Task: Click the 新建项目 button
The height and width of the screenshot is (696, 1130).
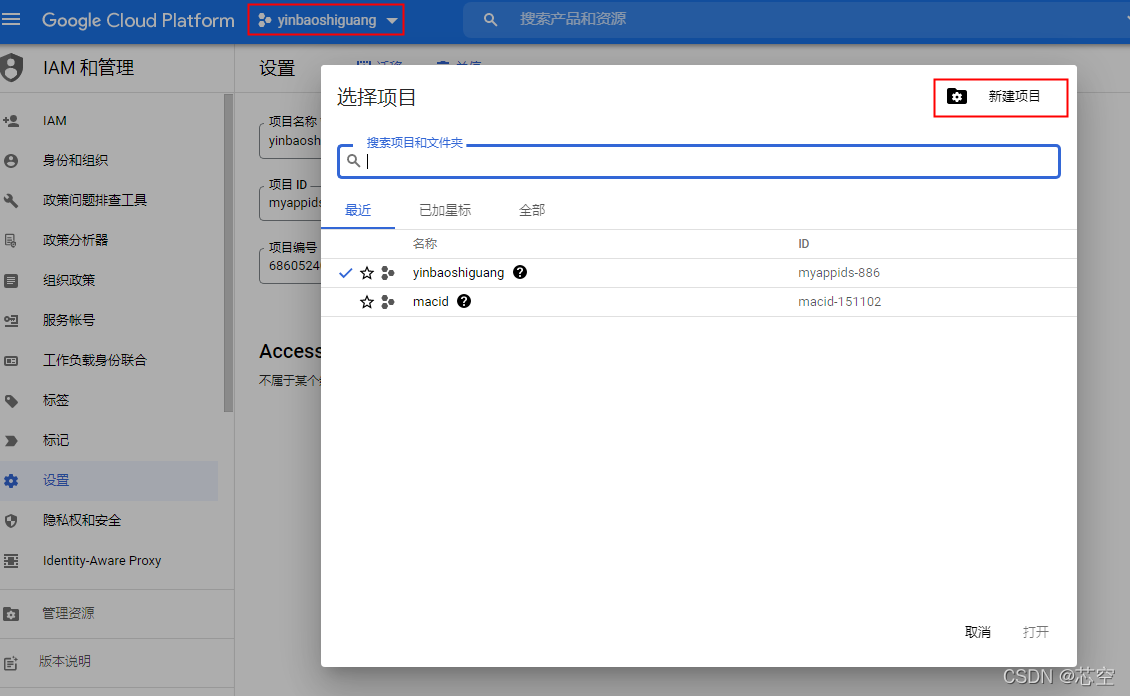Action: (1001, 97)
